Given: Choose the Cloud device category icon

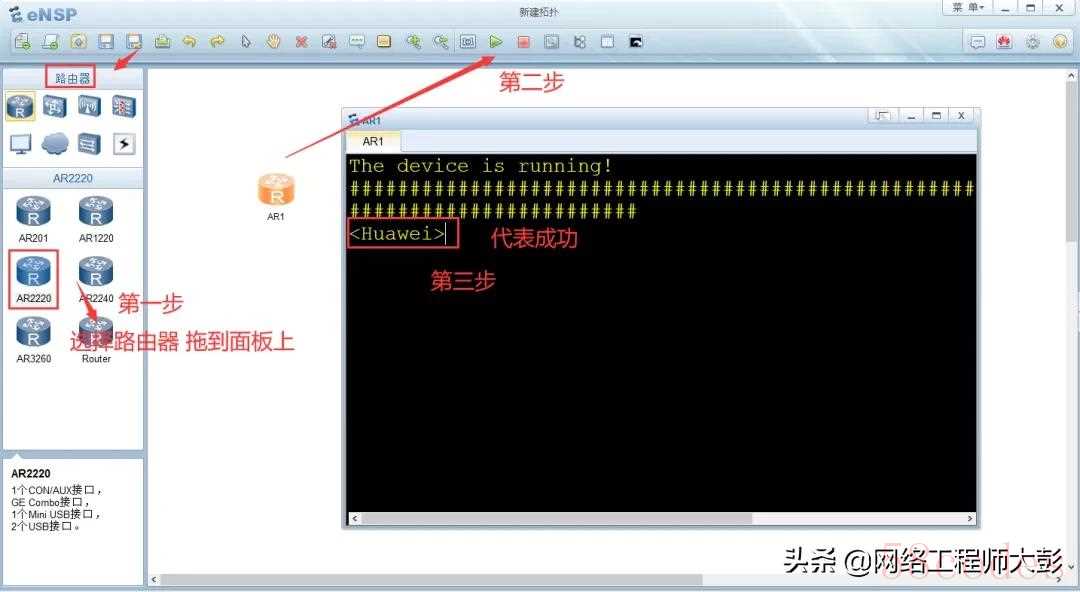Looking at the screenshot, I should [x=54, y=144].
